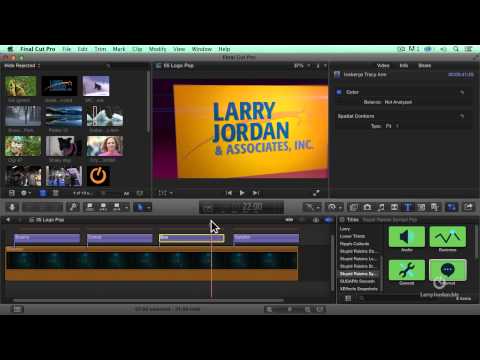Open the Photos browser camera icon
Screen dimensions: 480x360
point(367,207)
